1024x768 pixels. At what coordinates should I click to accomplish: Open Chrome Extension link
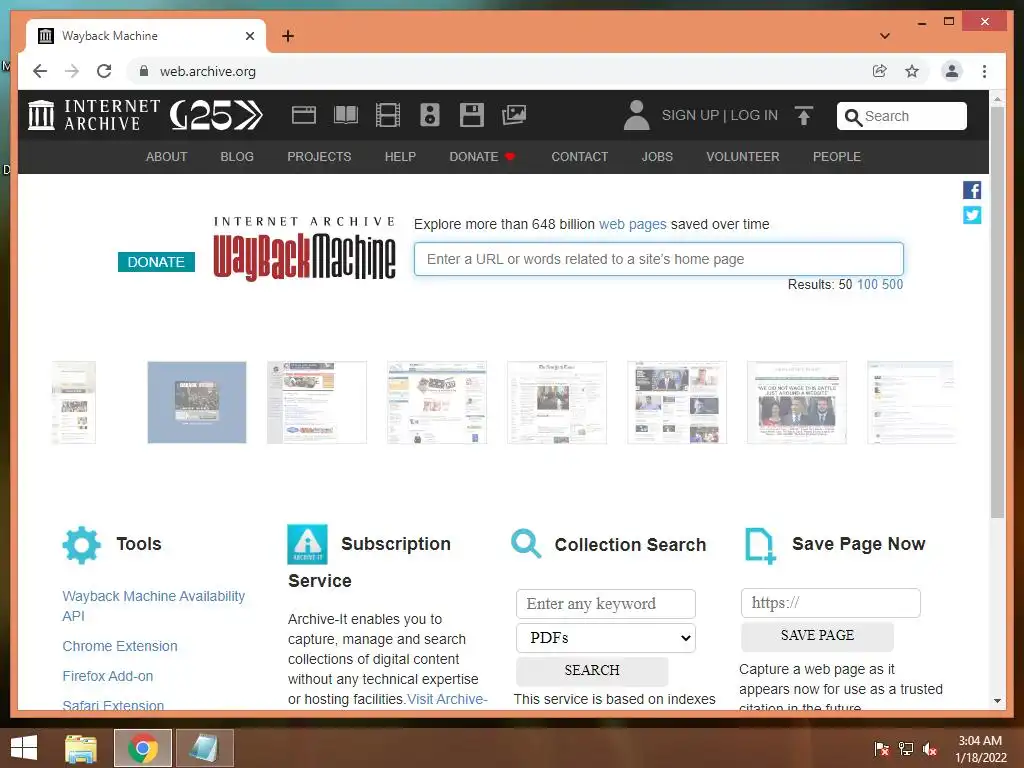(120, 646)
